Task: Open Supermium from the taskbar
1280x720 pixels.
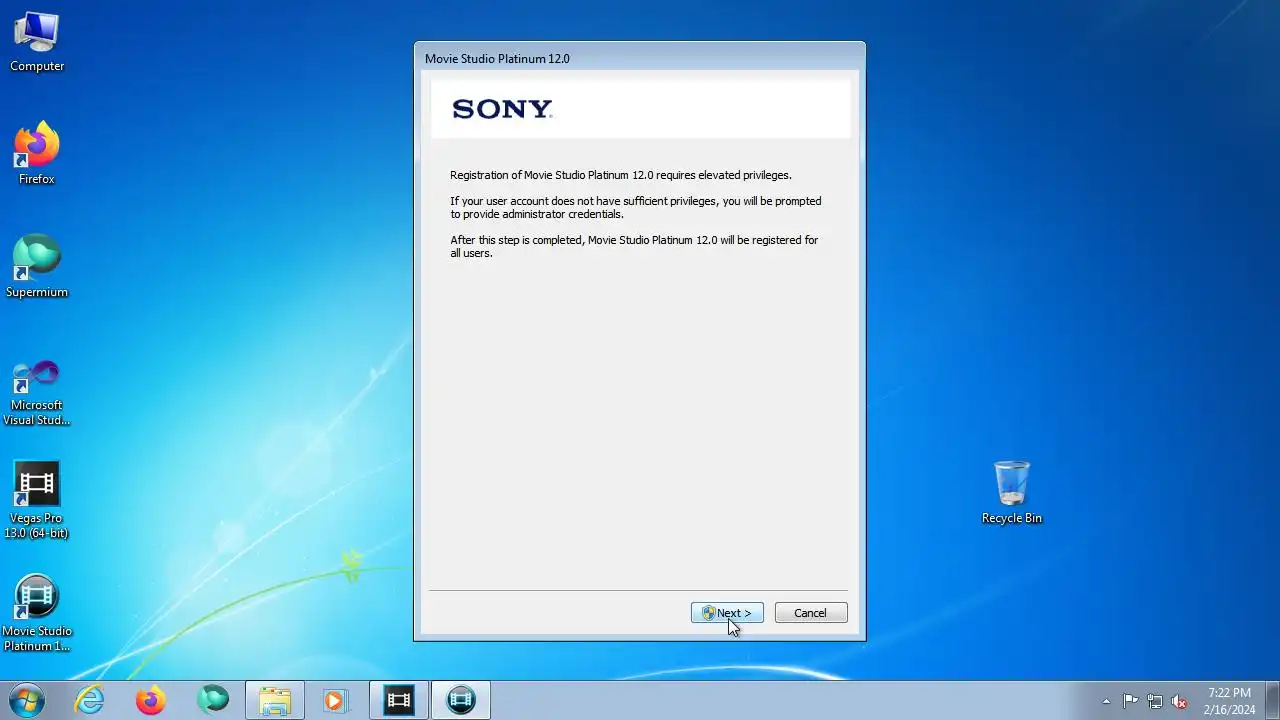Action: point(213,700)
